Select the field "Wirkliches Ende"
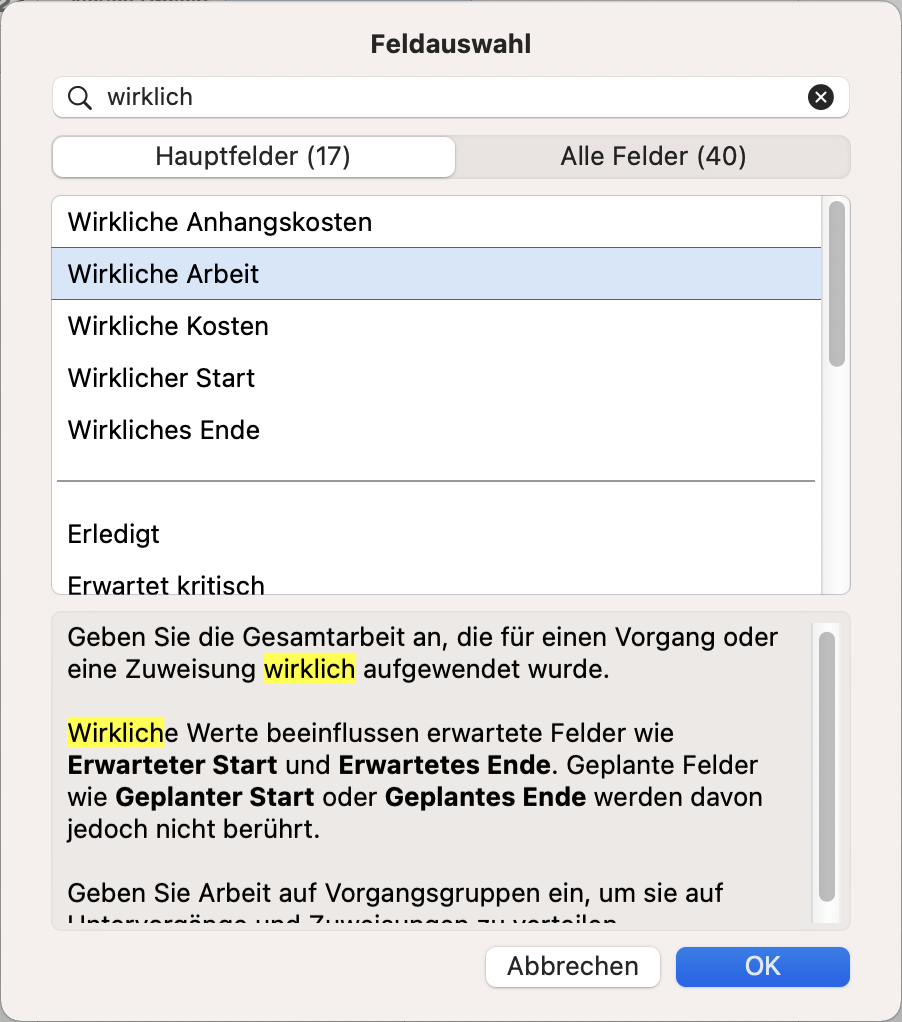 point(163,429)
